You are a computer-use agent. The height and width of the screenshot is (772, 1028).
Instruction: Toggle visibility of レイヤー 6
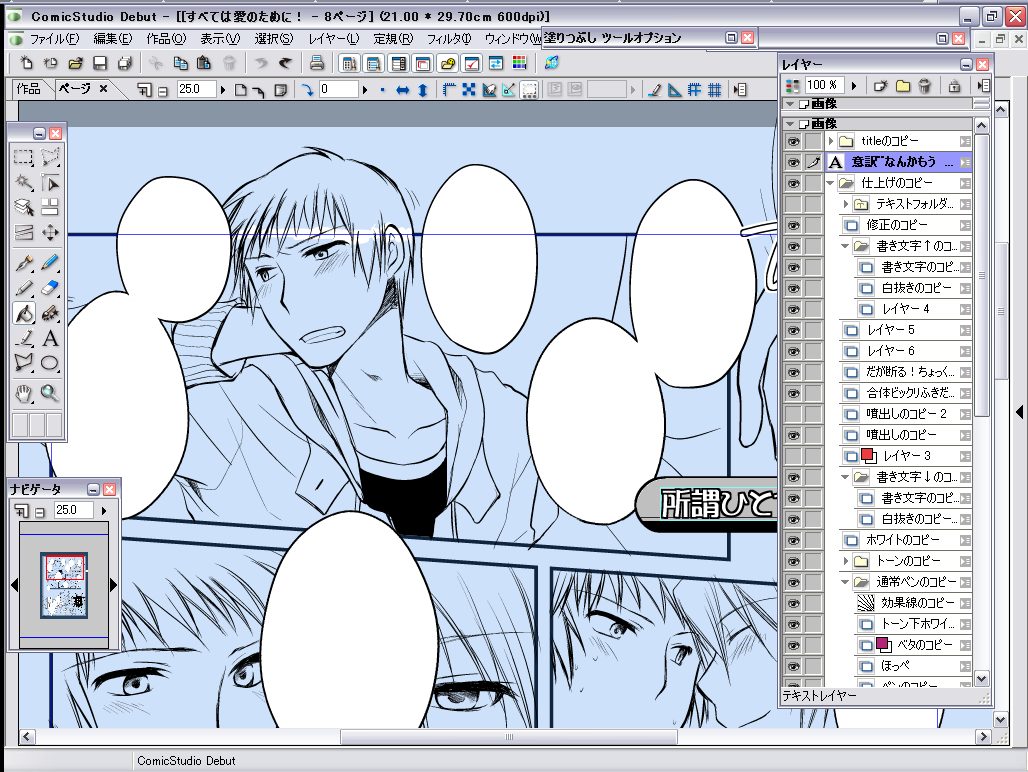[x=793, y=351]
